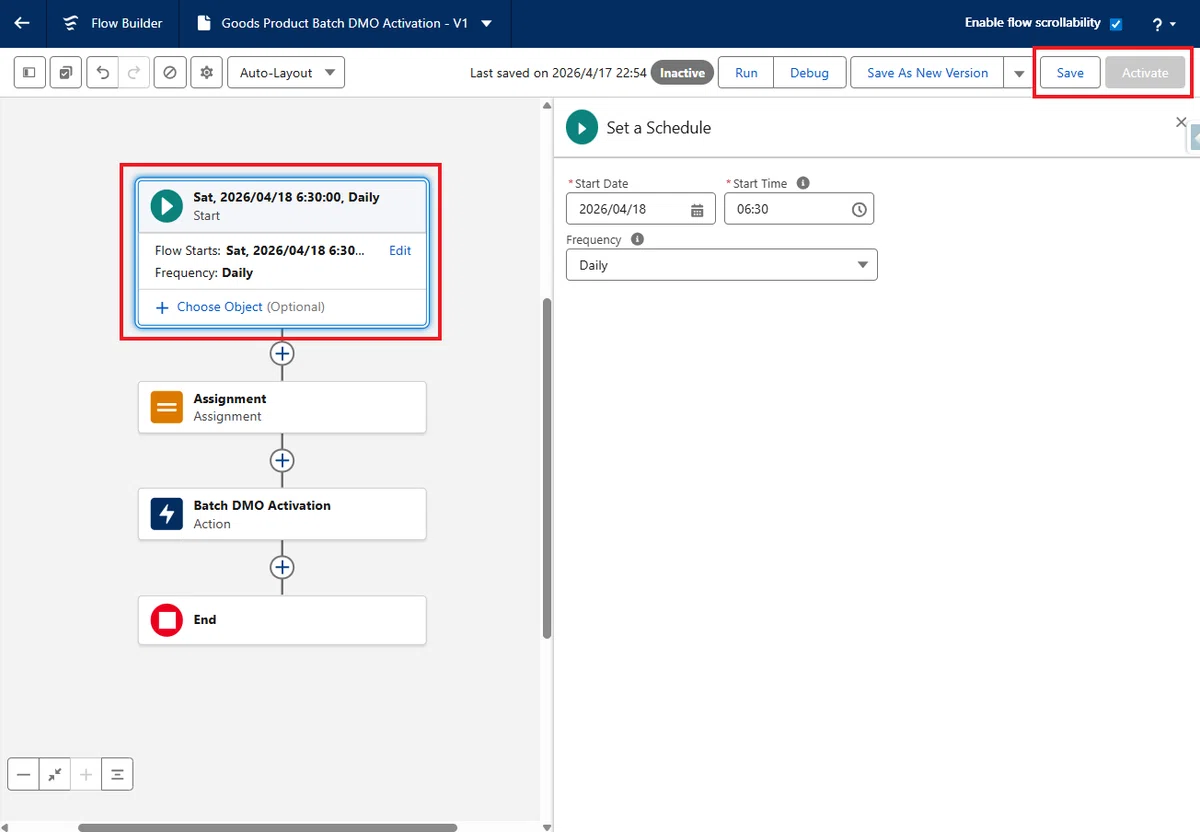Open the Auto-Layout dropdown
Viewport: 1200px width, 832px height.
(286, 73)
